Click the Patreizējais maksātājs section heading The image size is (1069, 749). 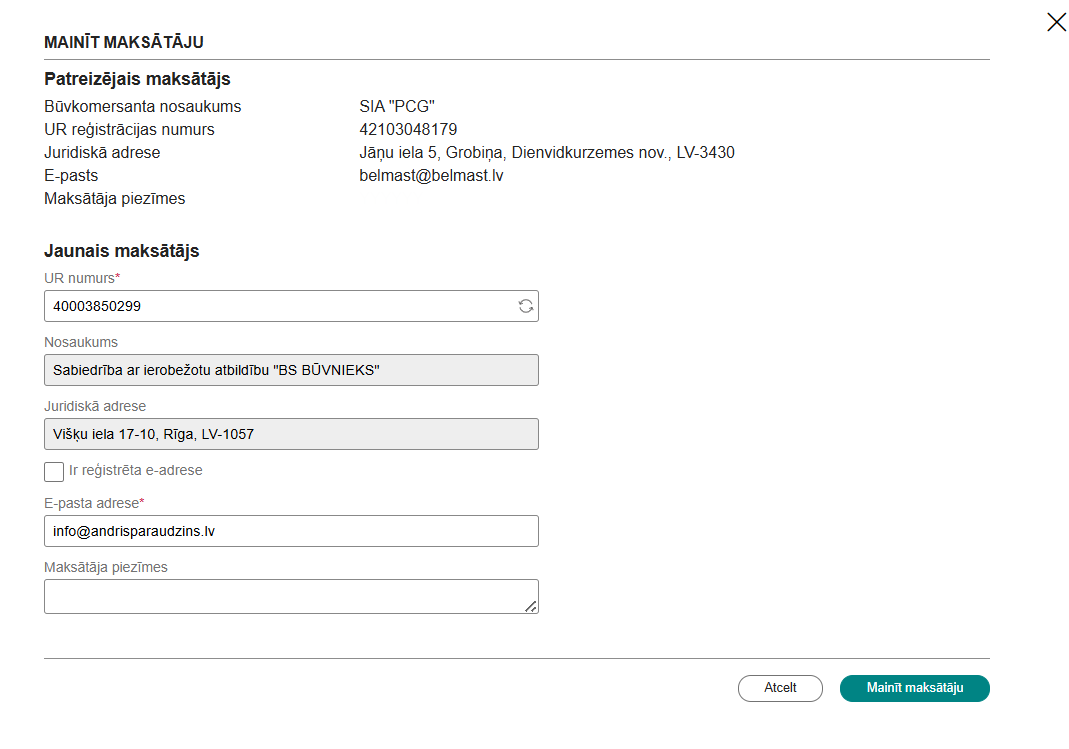tap(137, 79)
